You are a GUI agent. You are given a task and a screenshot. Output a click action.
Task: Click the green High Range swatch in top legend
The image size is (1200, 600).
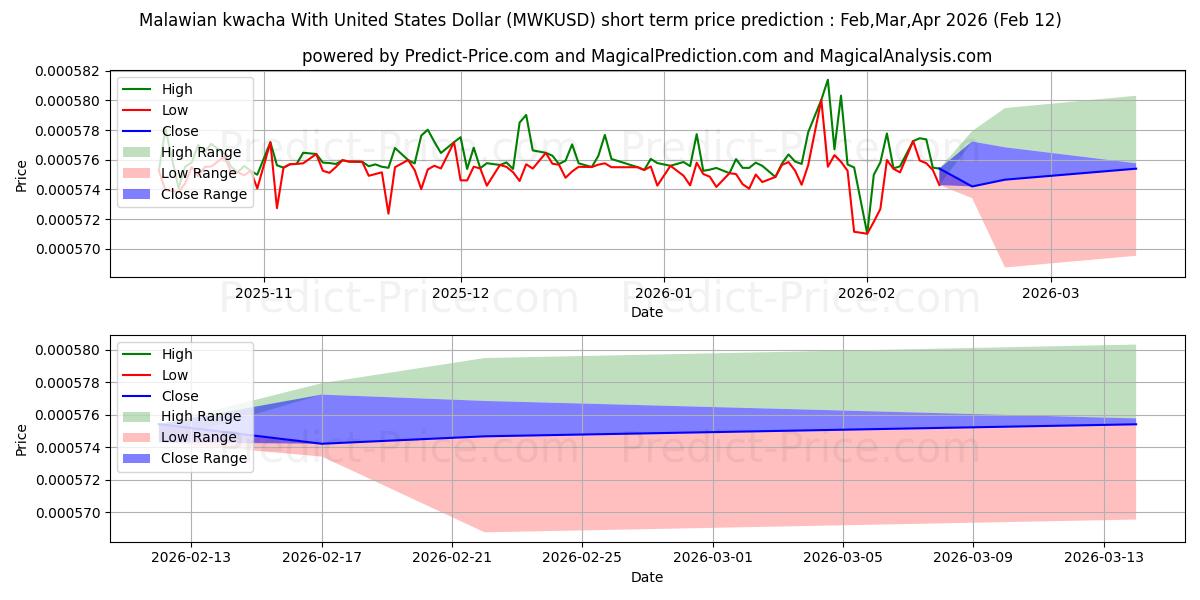[137, 152]
